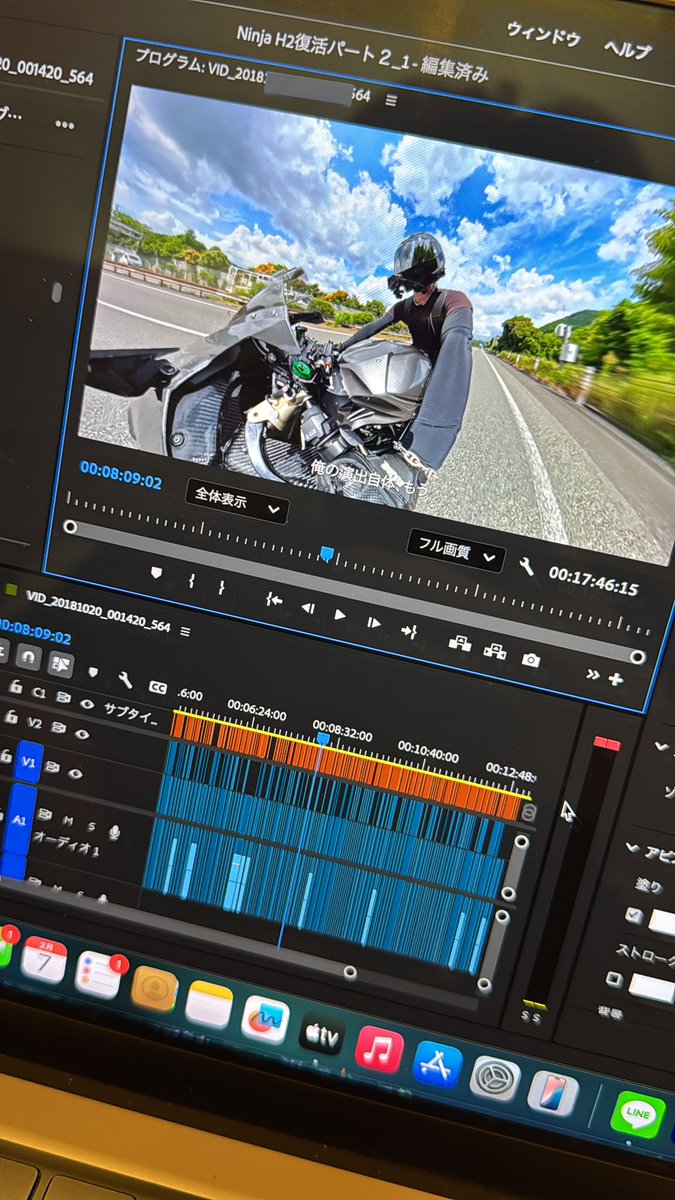The width and height of the screenshot is (675, 1200).
Task: Play the program monitor video
Action: (340, 615)
